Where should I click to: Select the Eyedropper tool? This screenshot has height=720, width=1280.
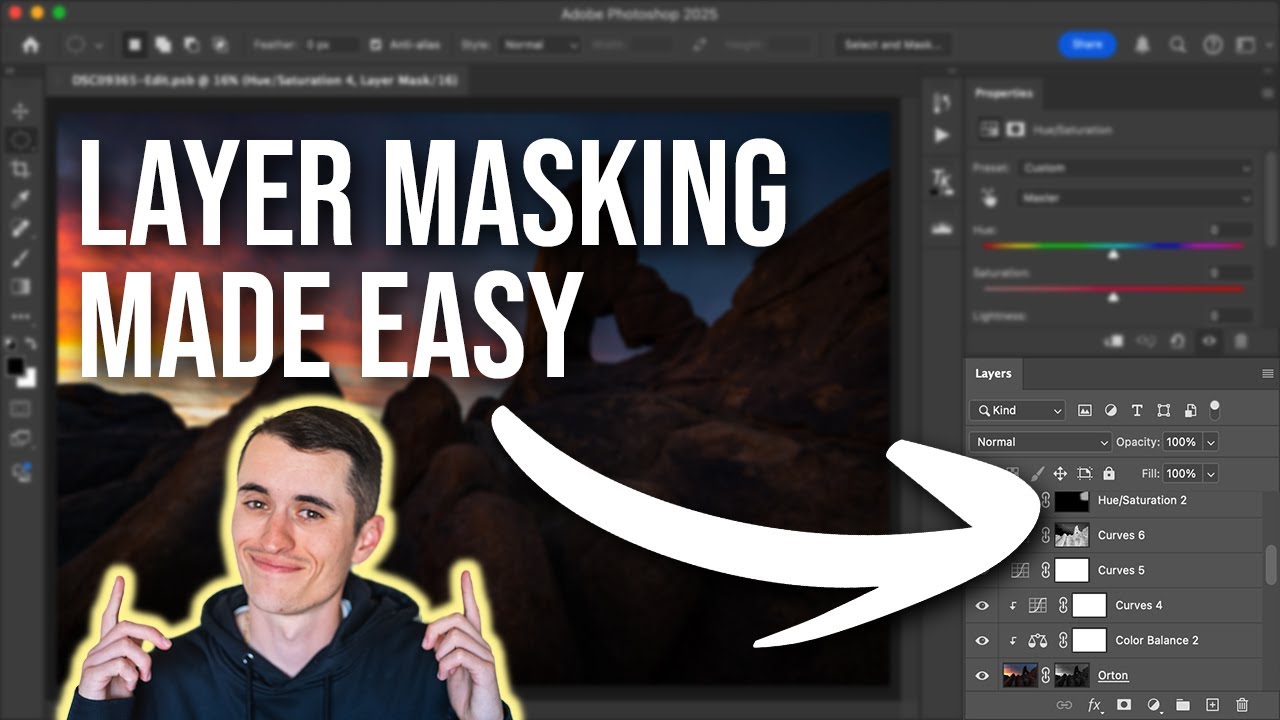20,199
